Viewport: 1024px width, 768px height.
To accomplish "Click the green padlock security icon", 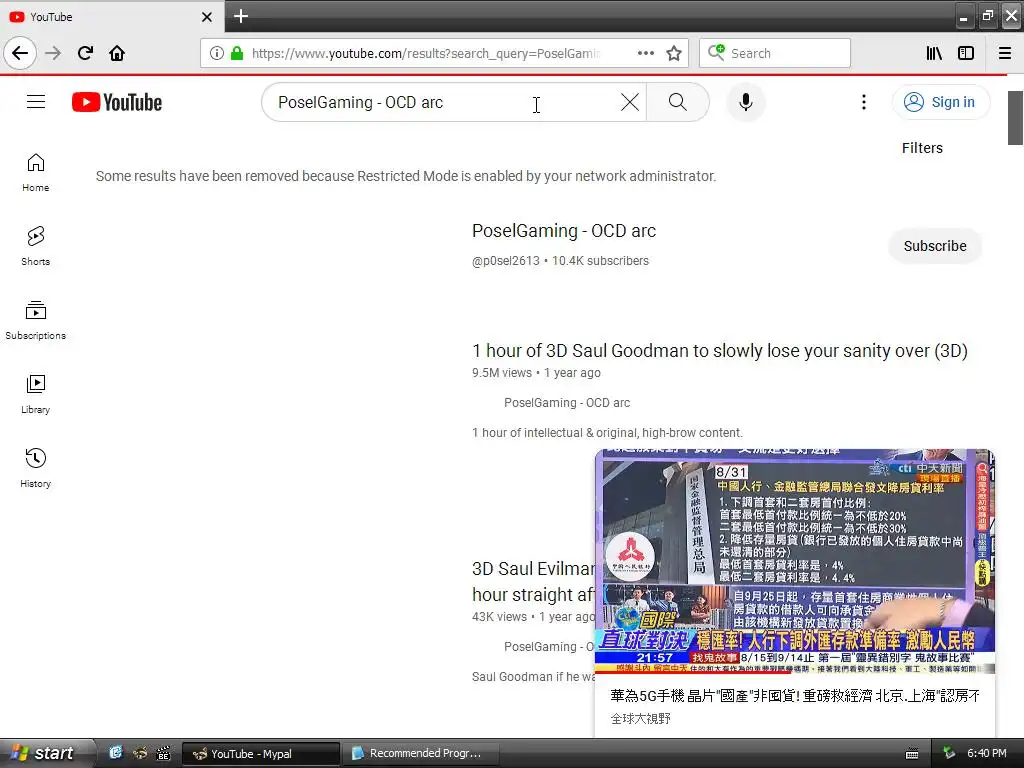I will click(x=237, y=54).
